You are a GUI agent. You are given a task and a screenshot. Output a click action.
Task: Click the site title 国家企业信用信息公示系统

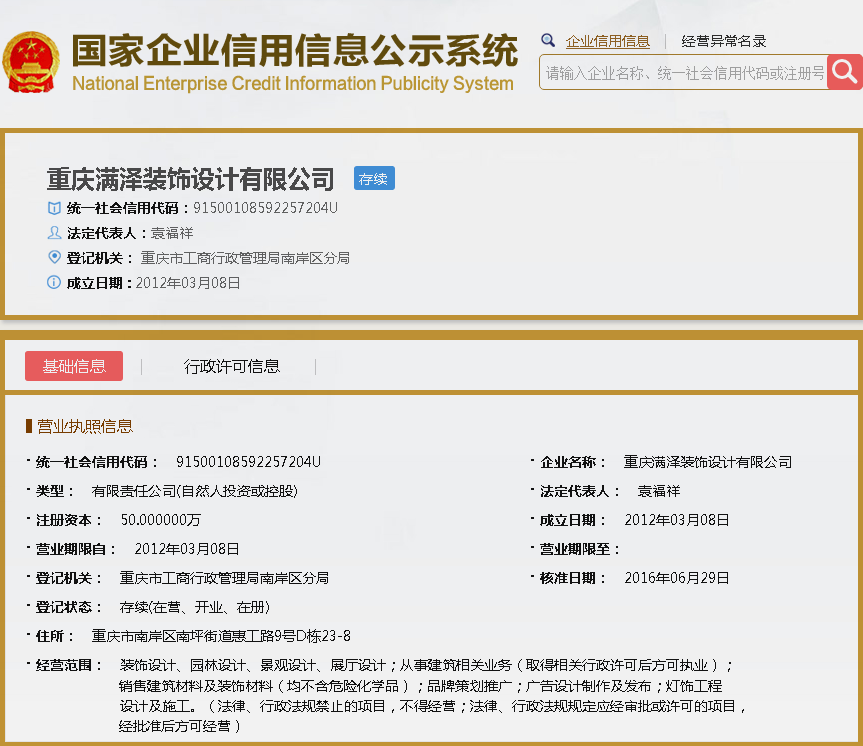(295, 50)
